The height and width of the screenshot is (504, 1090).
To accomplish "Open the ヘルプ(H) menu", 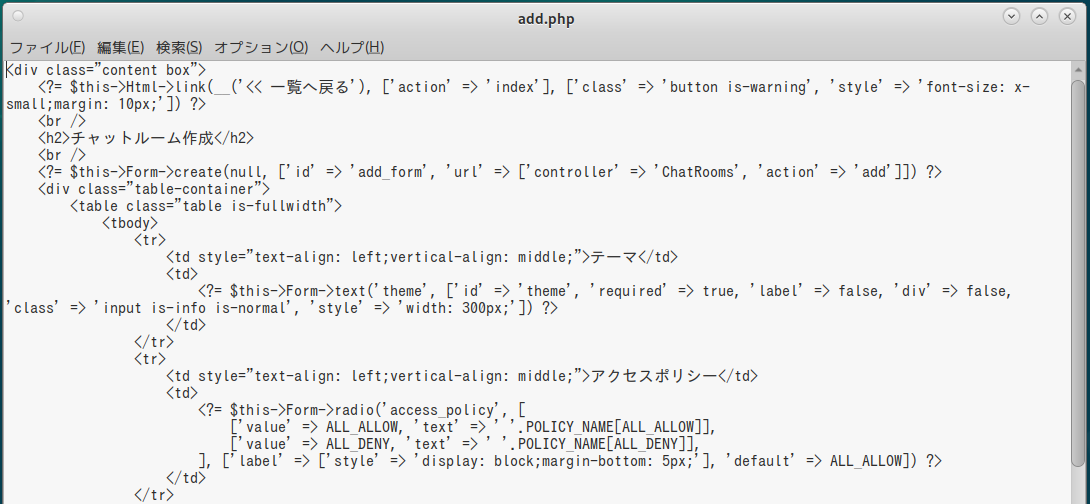I will click(352, 47).
